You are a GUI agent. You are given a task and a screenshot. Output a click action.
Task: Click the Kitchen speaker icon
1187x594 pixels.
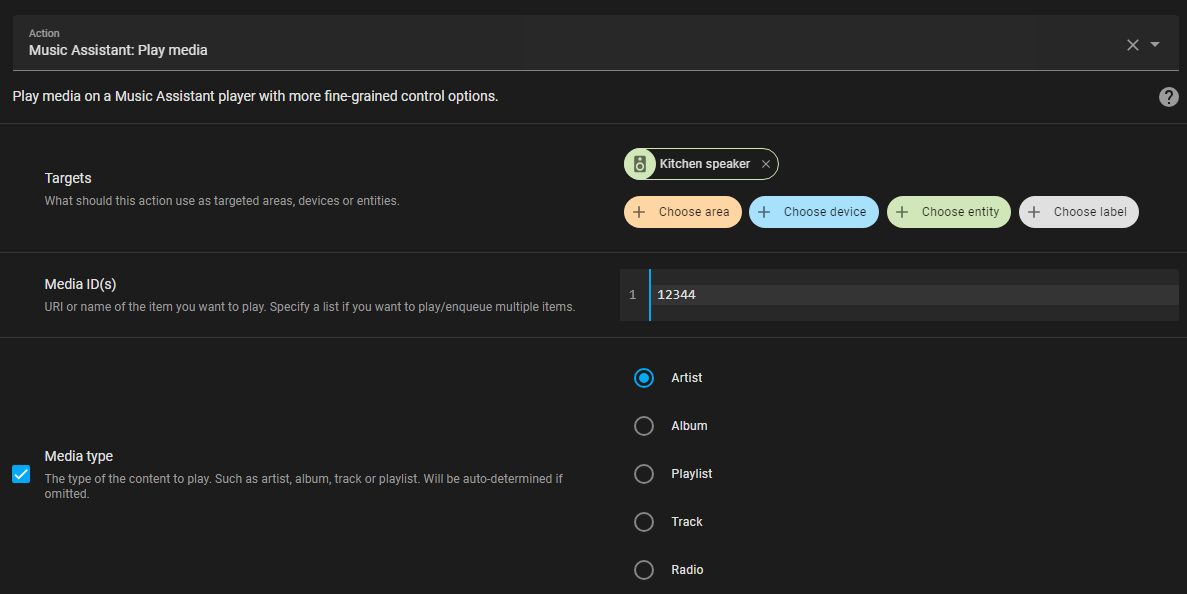pos(640,164)
